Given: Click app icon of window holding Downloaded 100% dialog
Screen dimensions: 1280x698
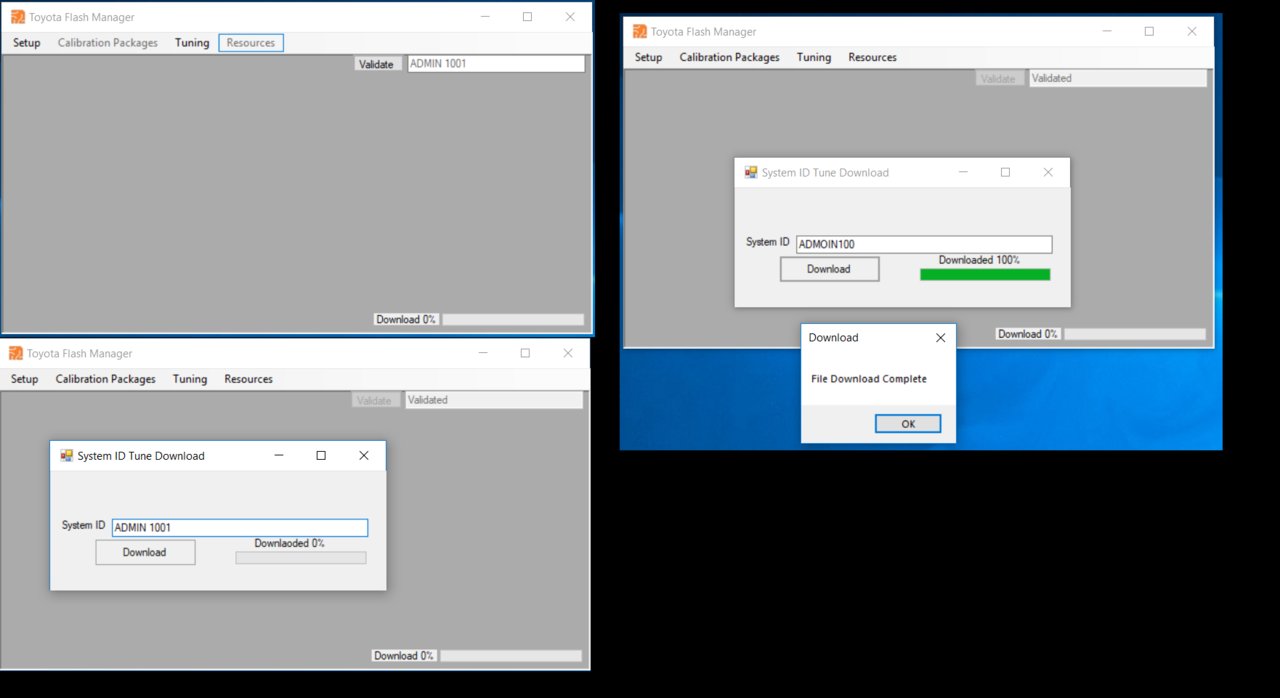Looking at the screenshot, I should pyautogui.click(x=640, y=31).
